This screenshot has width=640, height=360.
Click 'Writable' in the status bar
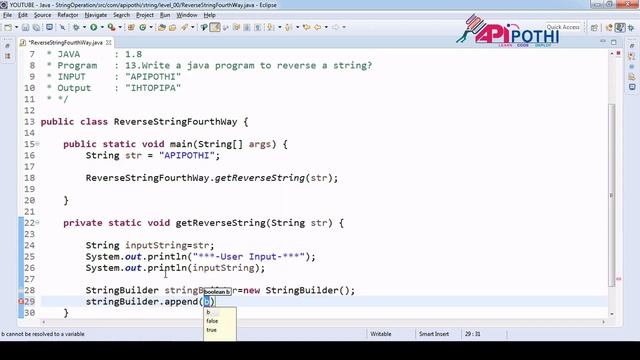click(381, 334)
